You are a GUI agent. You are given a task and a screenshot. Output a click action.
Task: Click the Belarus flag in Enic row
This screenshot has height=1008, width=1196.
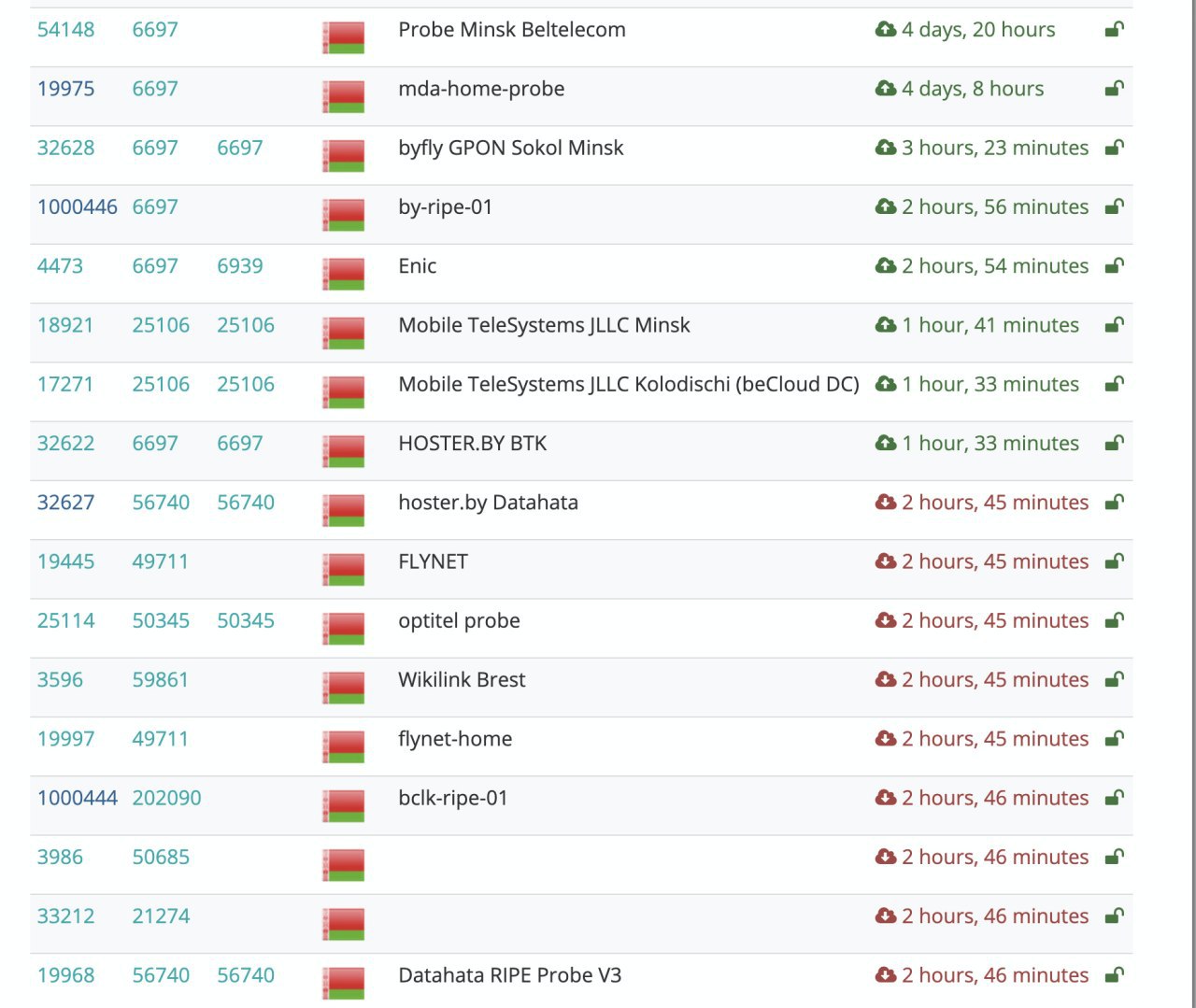click(343, 274)
